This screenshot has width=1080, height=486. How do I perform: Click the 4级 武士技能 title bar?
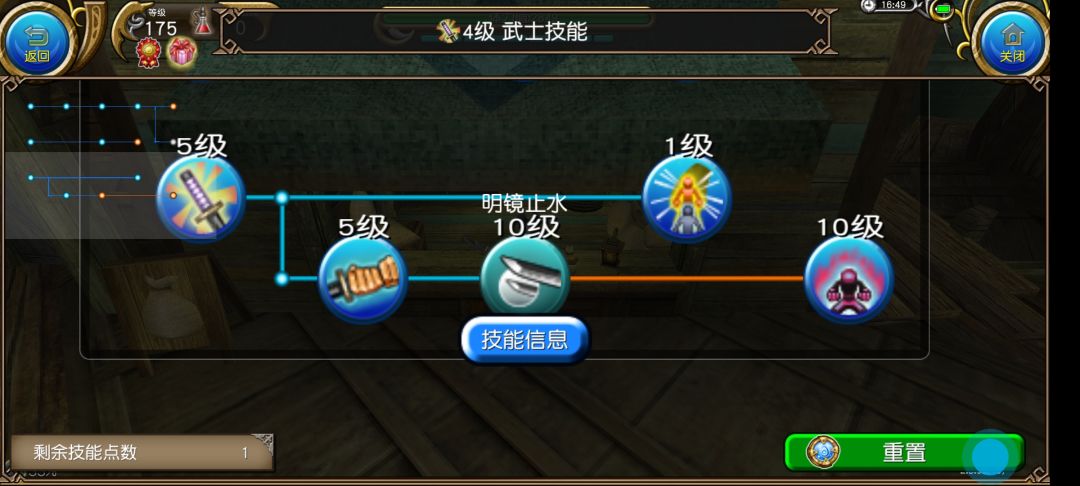pyautogui.click(x=525, y=31)
